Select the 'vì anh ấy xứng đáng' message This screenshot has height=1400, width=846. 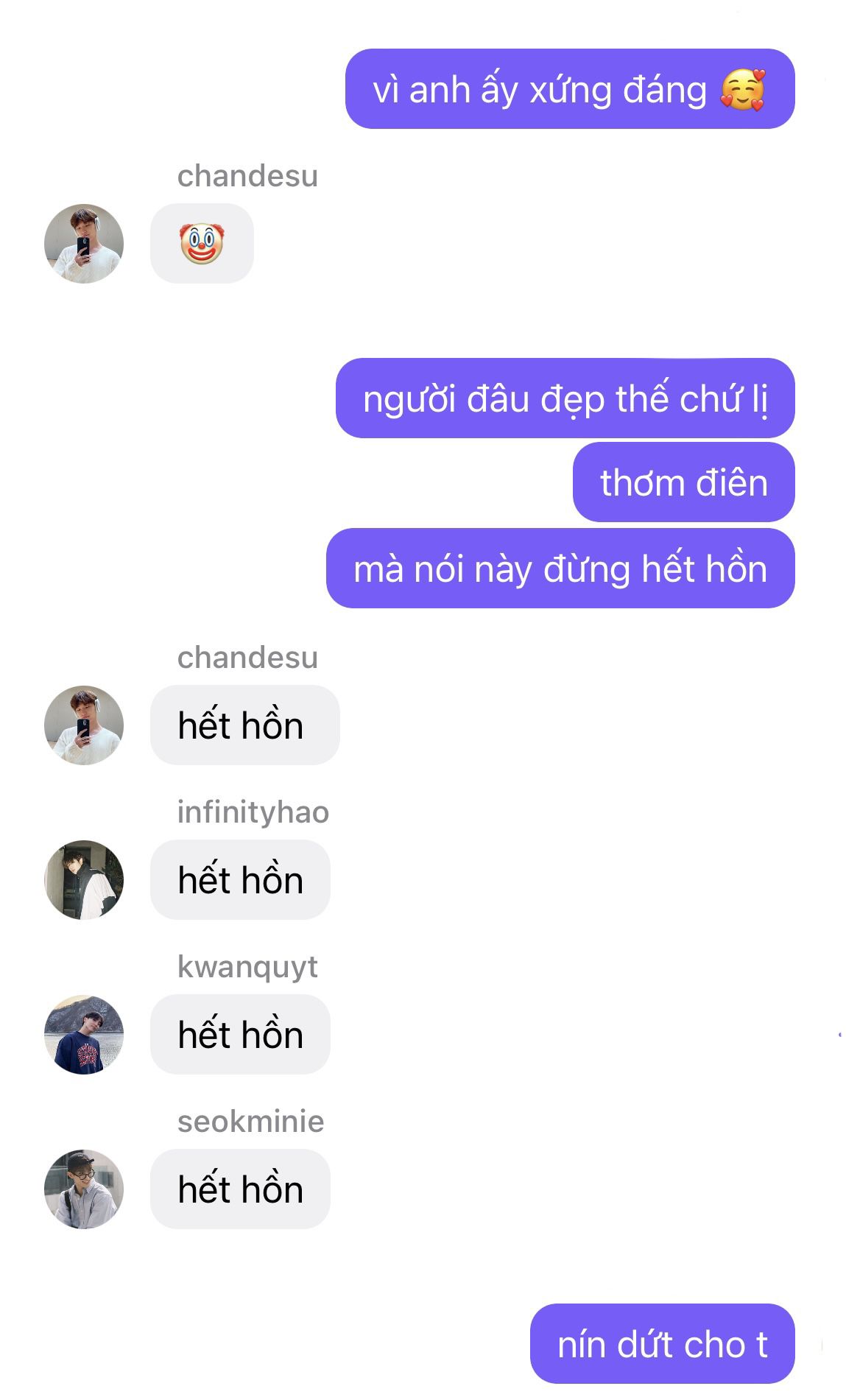[570, 89]
